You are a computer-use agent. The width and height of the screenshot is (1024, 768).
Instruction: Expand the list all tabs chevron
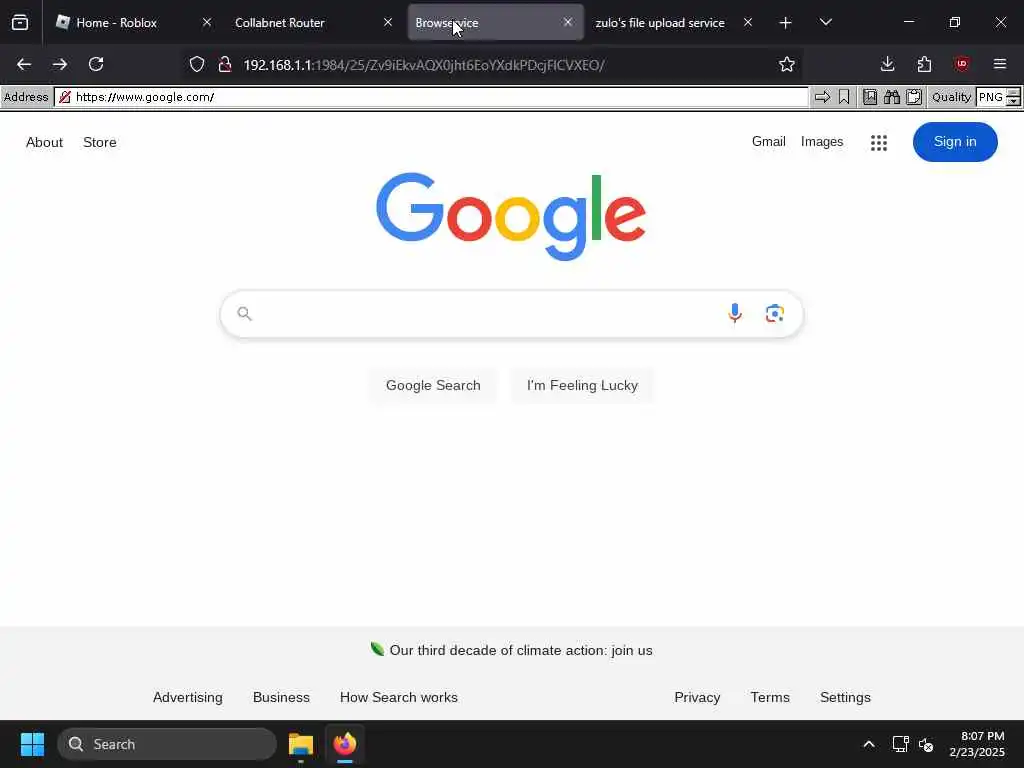[x=825, y=23]
